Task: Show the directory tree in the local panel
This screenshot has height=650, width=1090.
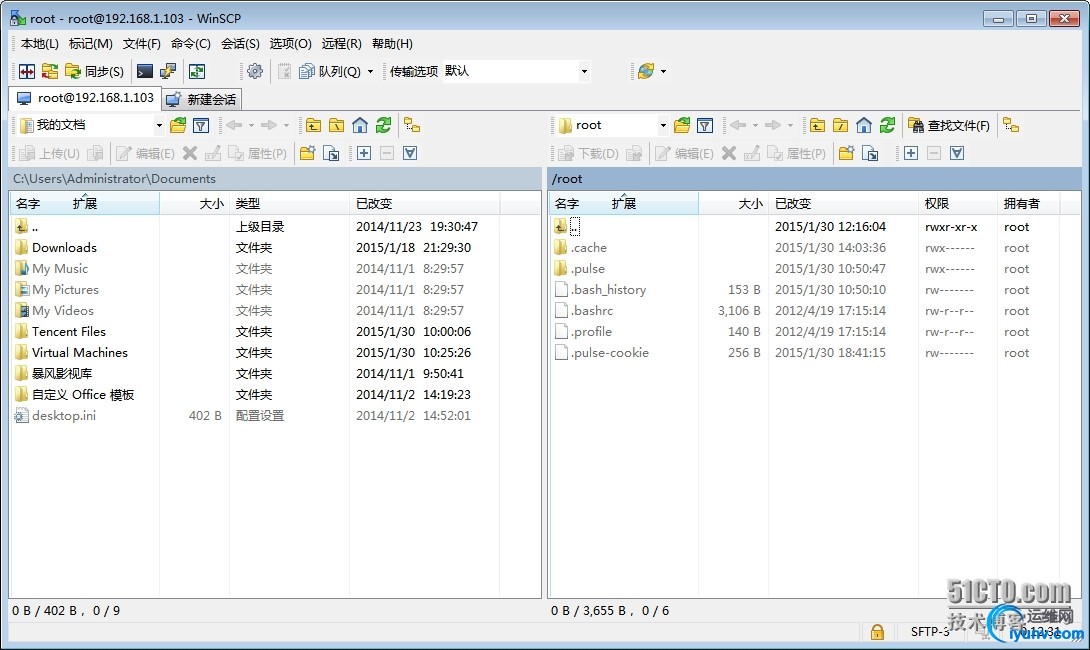Action: coord(412,125)
